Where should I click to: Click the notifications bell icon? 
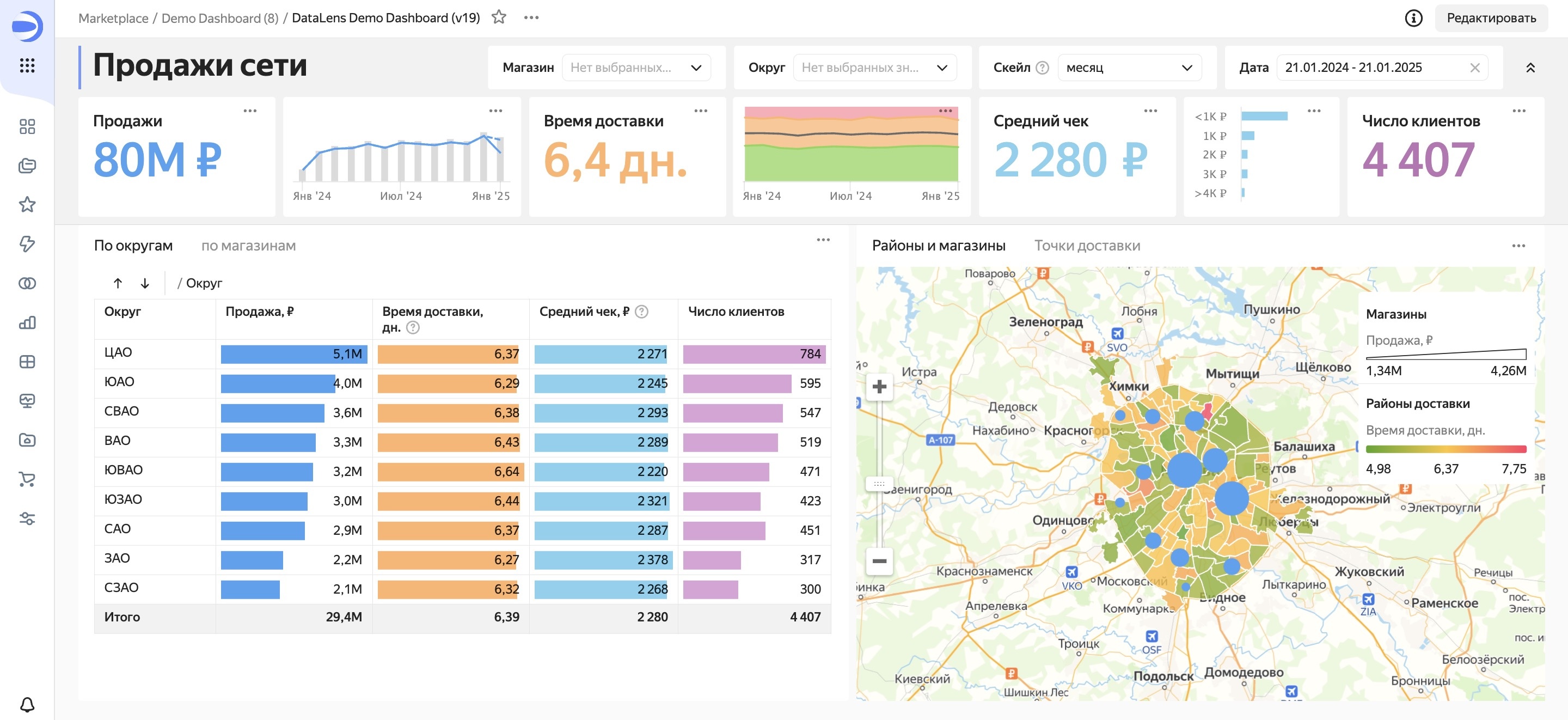(x=27, y=704)
